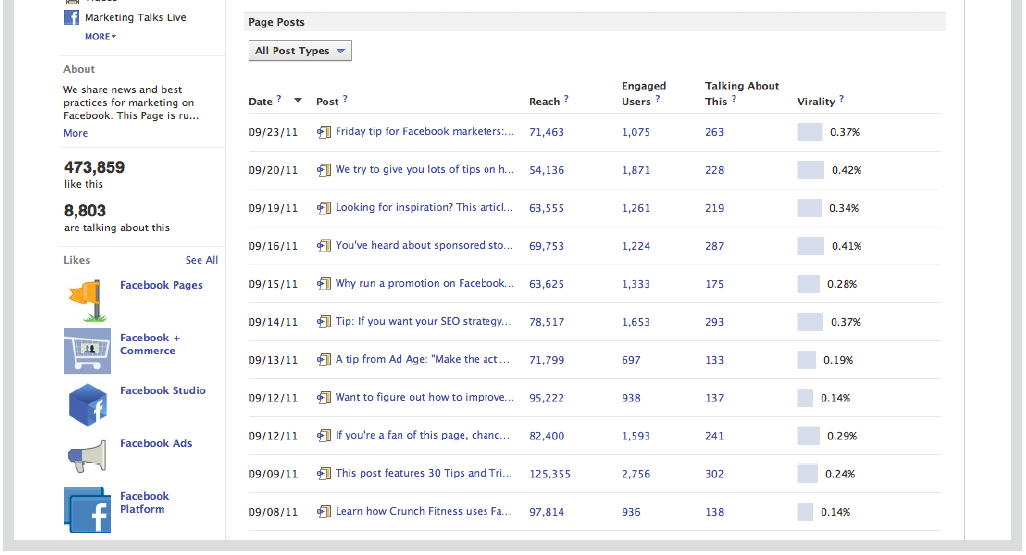Click the Facebook Studio cube icon
This screenshot has height=555, width=1026.
(x=87, y=403)
